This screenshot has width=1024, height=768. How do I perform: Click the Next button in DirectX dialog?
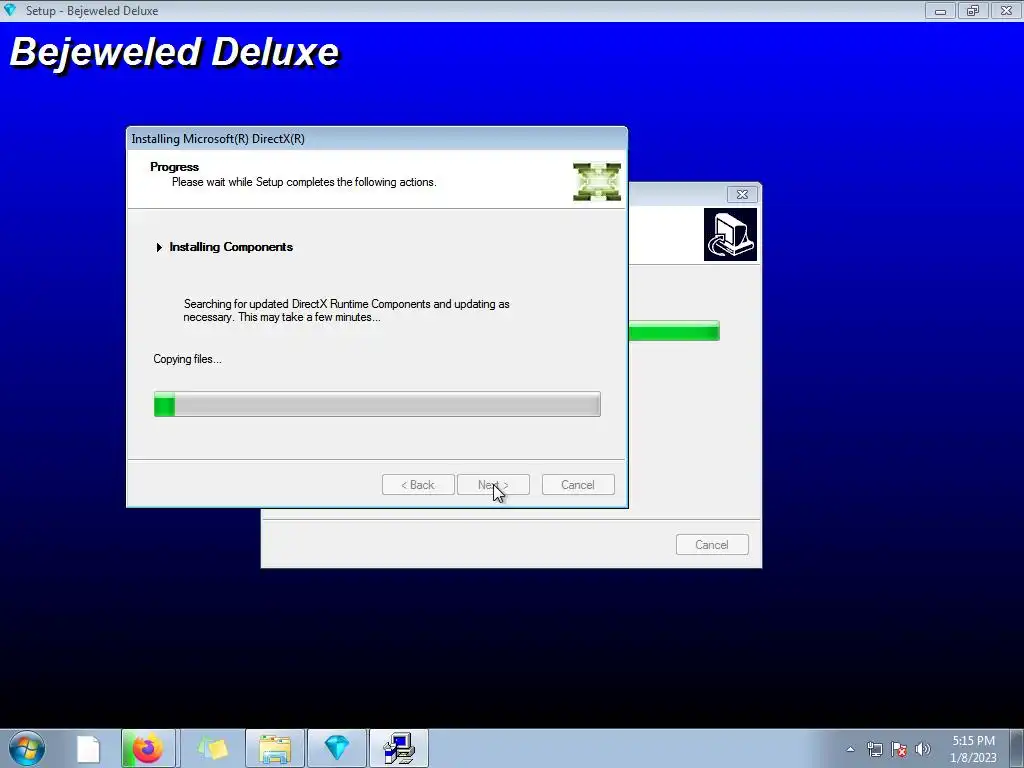[493, 485]
